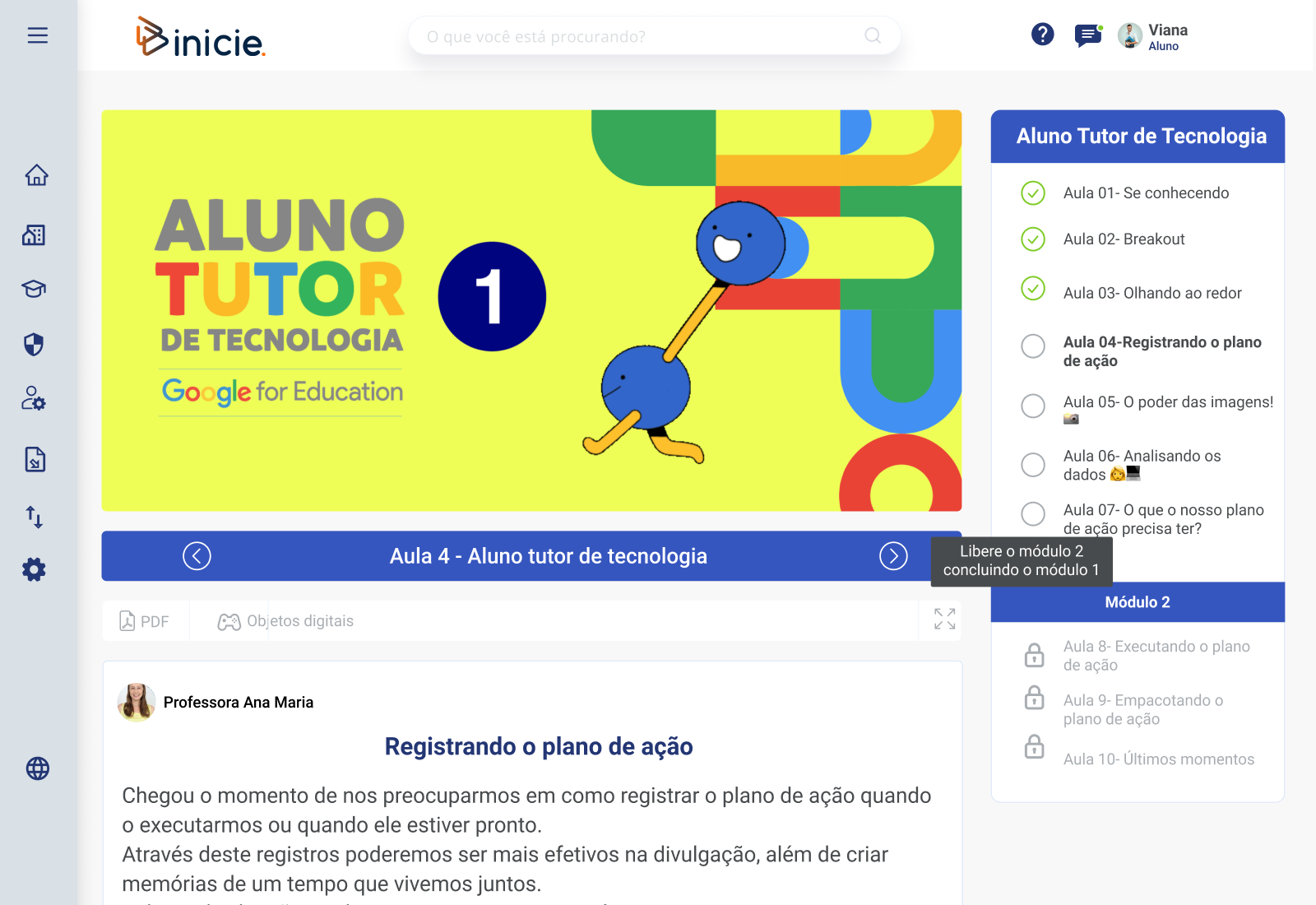This screenshot has height=905, width=1316.
Task: Open the gear settings sidebar icon
Action: (34, 569)
